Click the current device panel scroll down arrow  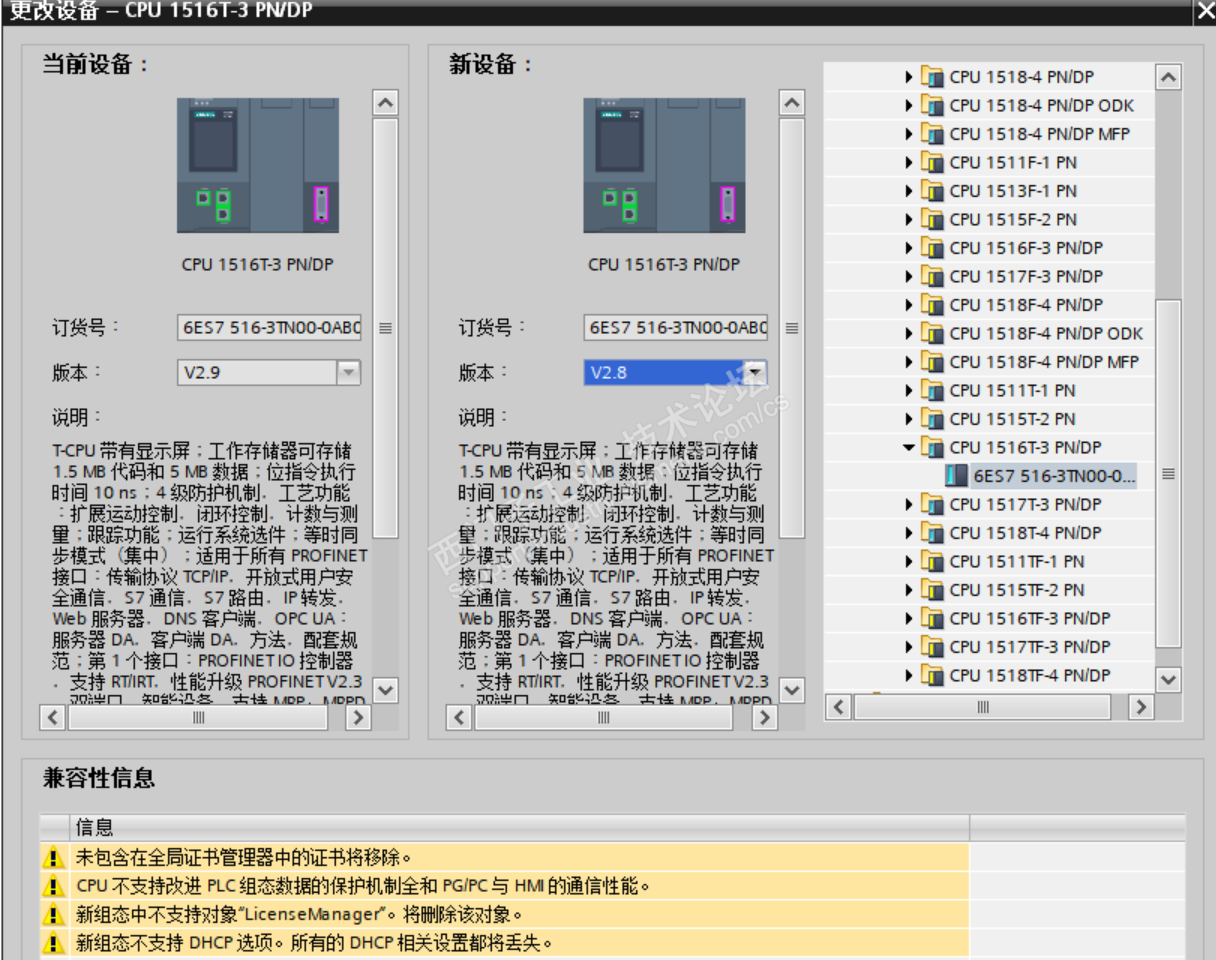(x=385, y=690)
